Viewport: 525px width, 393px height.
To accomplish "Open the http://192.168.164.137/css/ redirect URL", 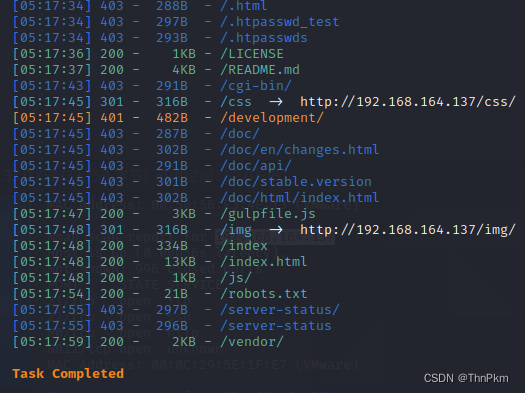I will 408,102.
